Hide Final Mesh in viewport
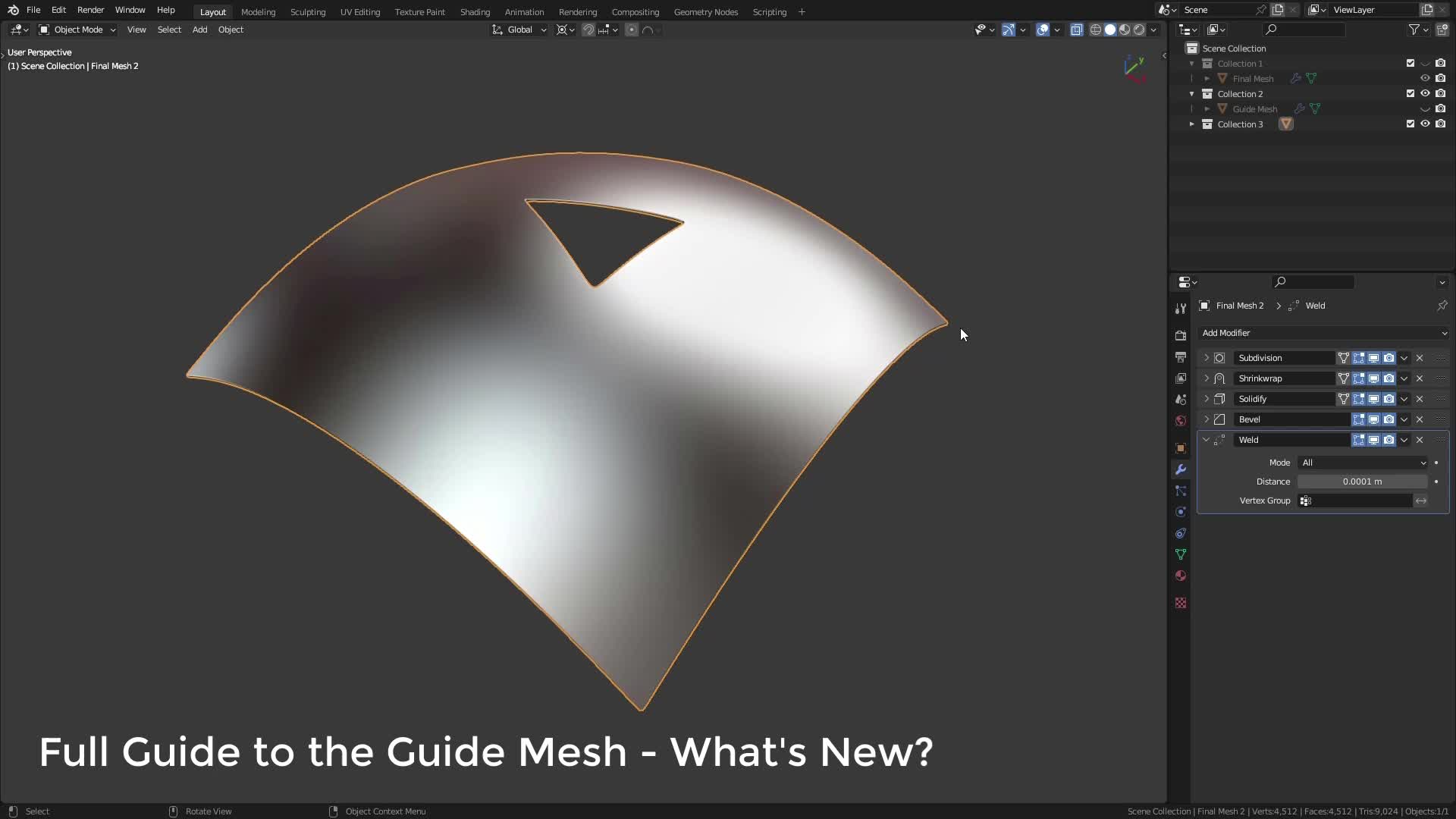The height and width of the screenshot is (819, 1456). [1425, 79]
